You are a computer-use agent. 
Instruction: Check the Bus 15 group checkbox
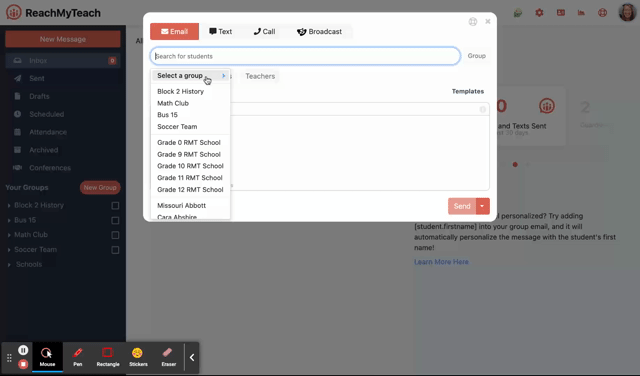tap(115, 220)
